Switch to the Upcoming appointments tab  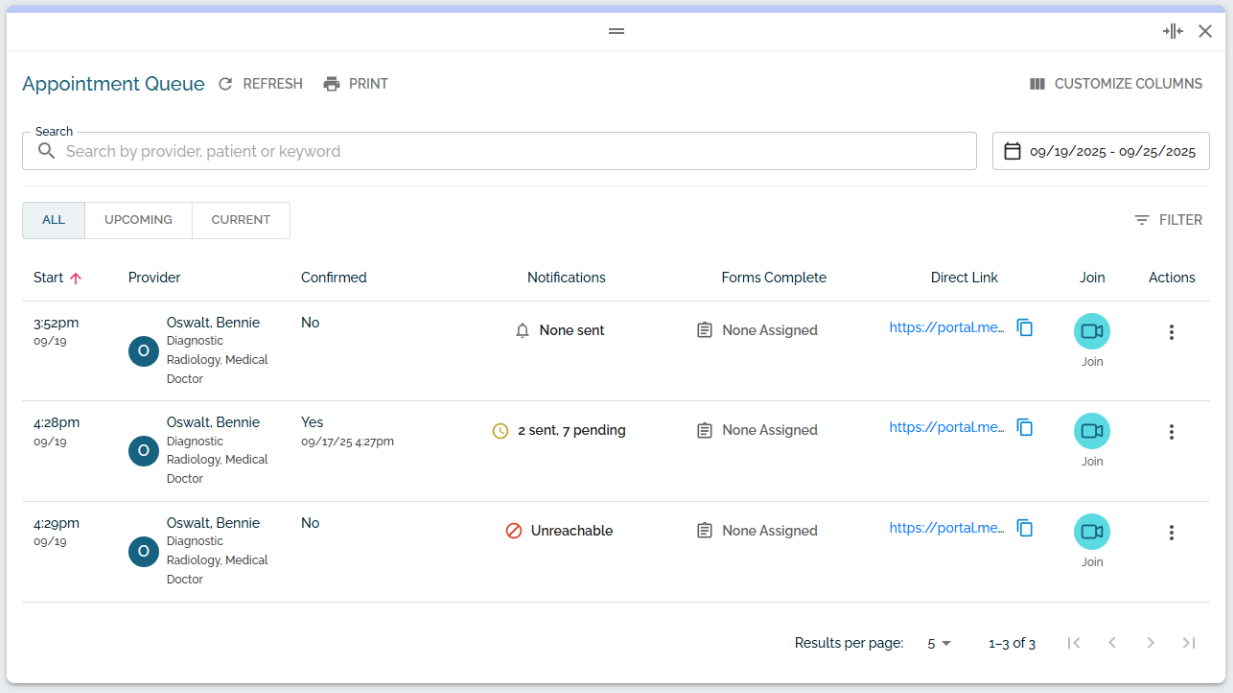(x=138, y=220)
